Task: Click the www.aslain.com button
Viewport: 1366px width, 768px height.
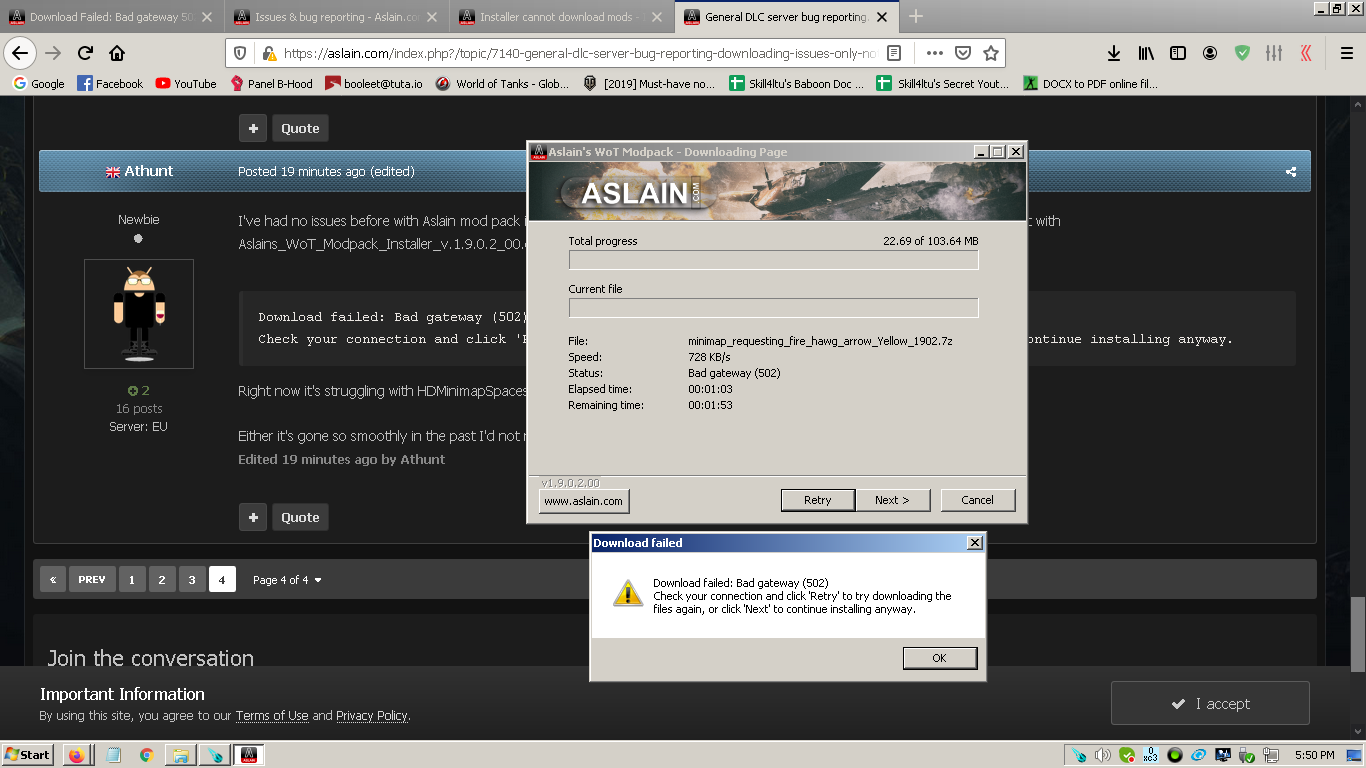Action: [584, 501]
